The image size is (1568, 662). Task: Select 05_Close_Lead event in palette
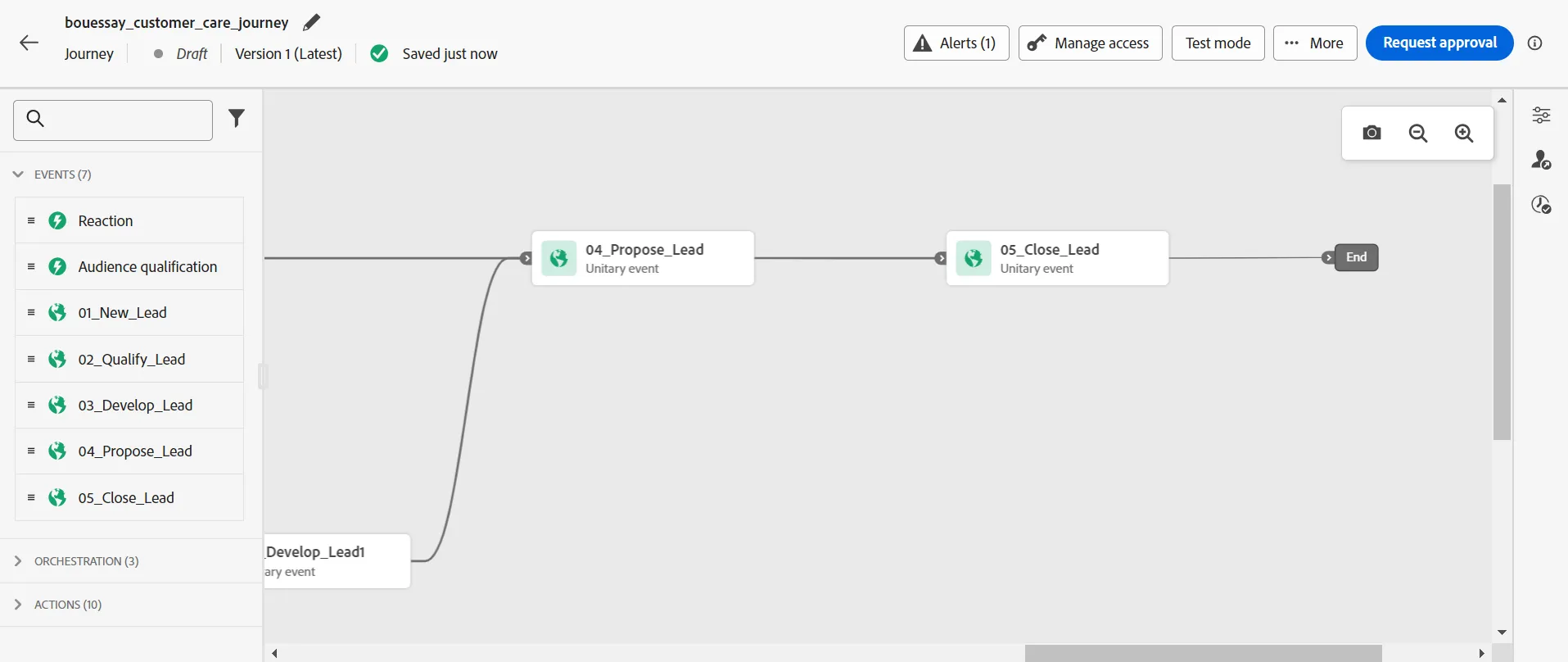pyautogui.click(x=129, y=497)
